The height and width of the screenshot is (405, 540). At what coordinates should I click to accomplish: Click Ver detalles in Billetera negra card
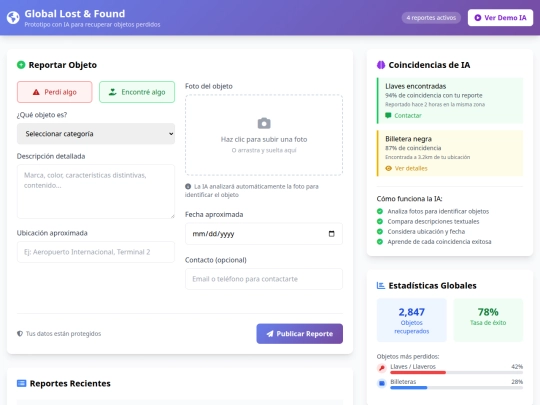411,168
